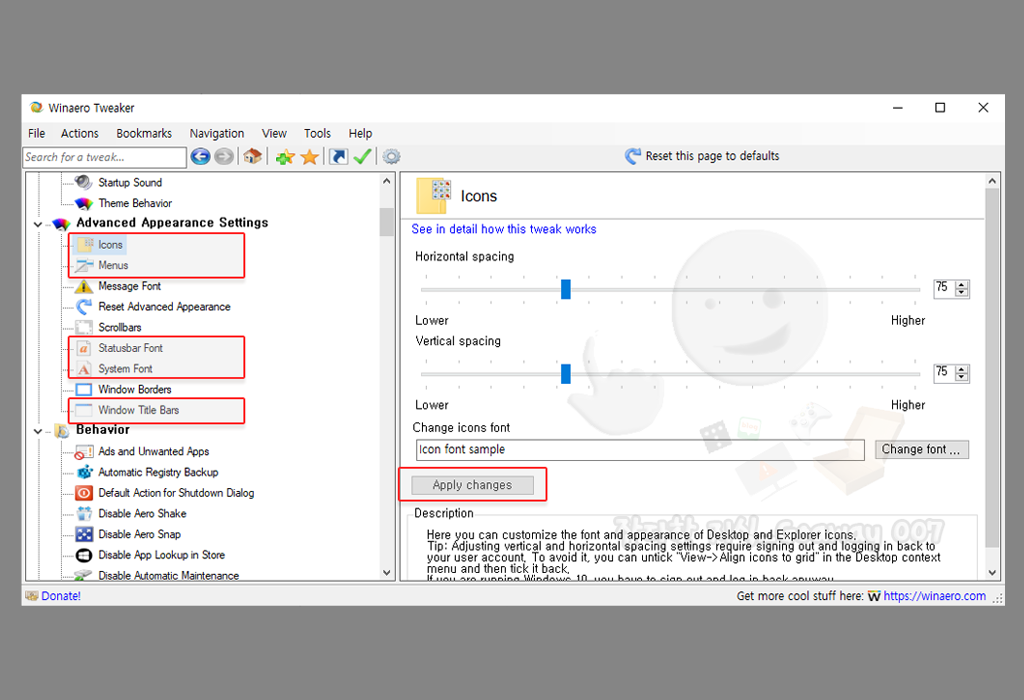Select Icons in the tree

110,245
